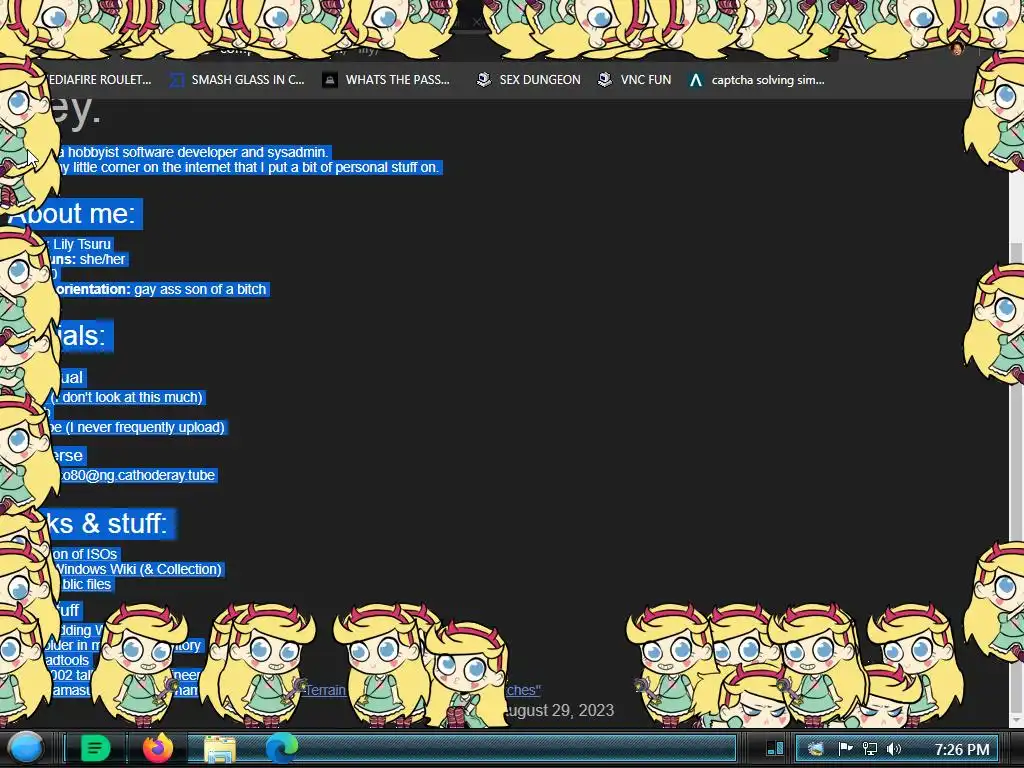Screen dimensions: 1024x768
Task: Click the 7:26 PM taskbar clock
Action: (x=961, y=749)
